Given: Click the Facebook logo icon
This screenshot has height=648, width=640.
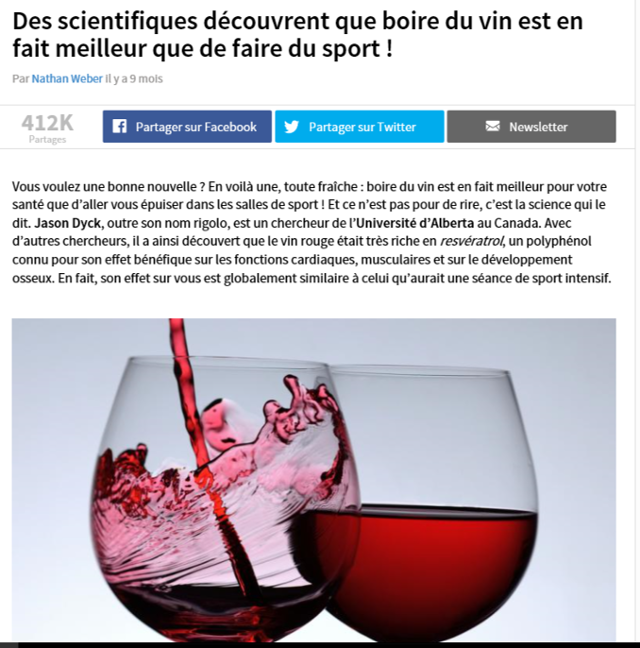Looking at the screenshot, I should (x=119, y=126).
